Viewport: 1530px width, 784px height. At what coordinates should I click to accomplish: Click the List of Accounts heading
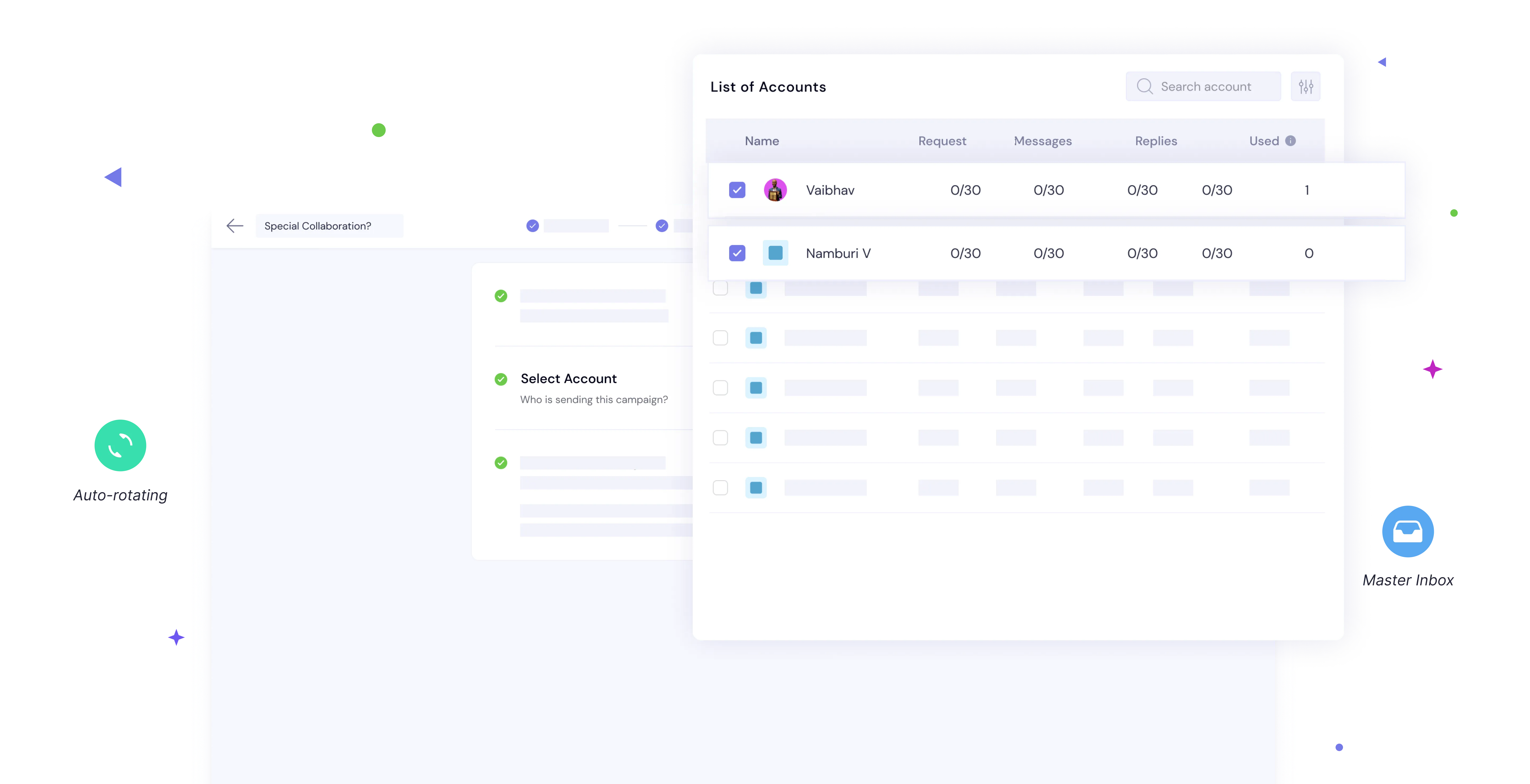pyautogui.click(x=768, y=87)
